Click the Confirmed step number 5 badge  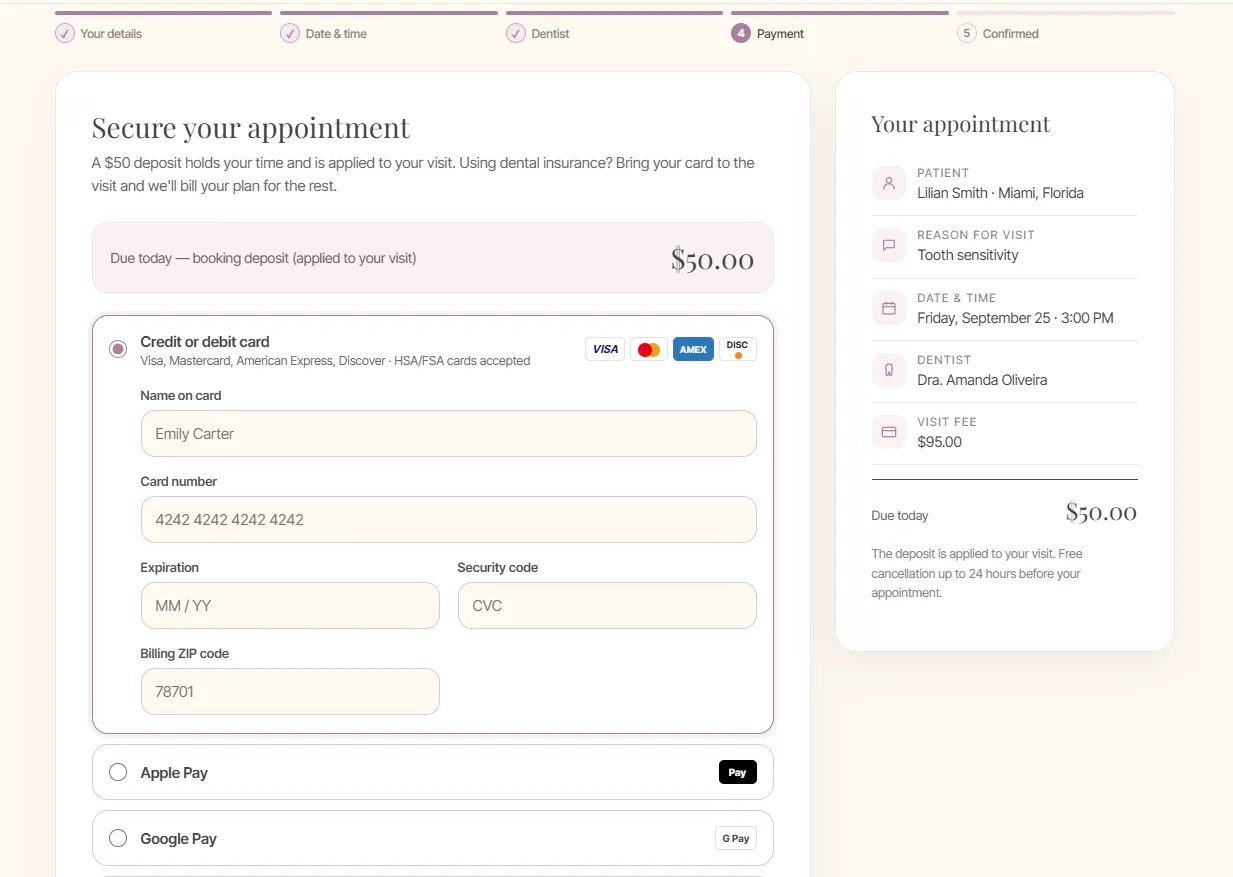pyautogui.click(x=966, y=33)
